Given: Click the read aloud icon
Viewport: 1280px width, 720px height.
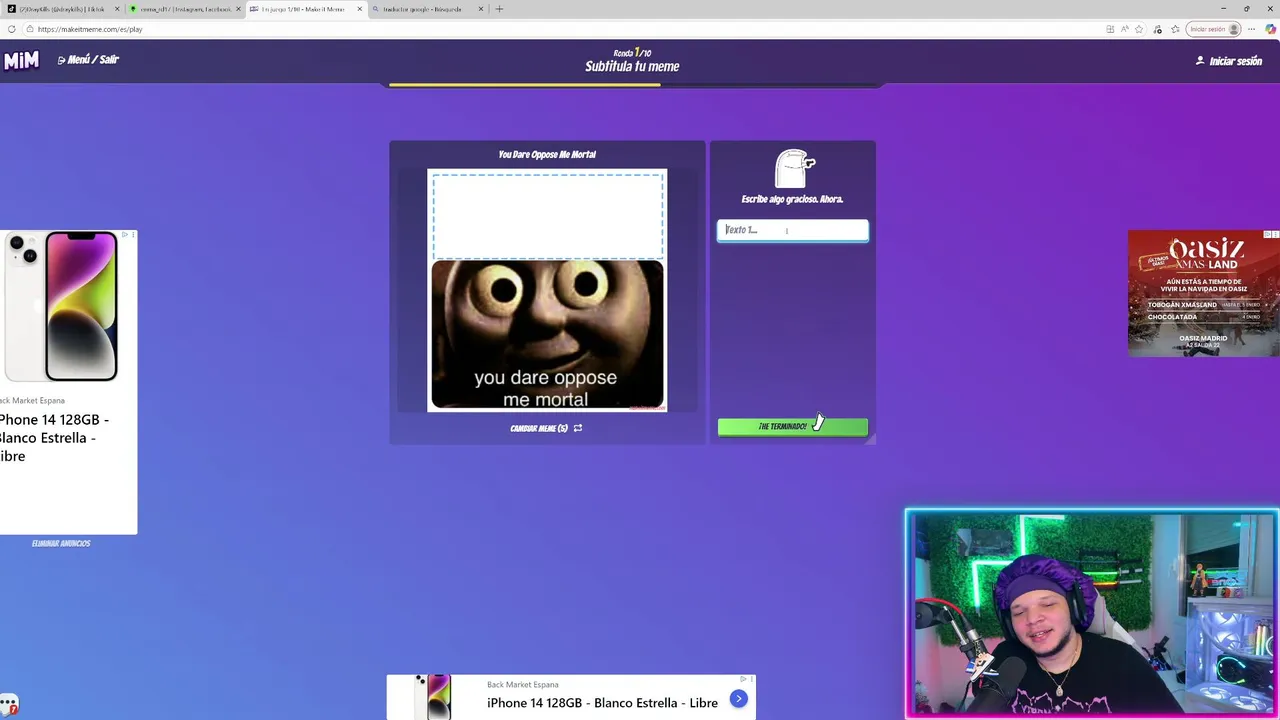Looking at the screenshot, I should click(1126, 29).
